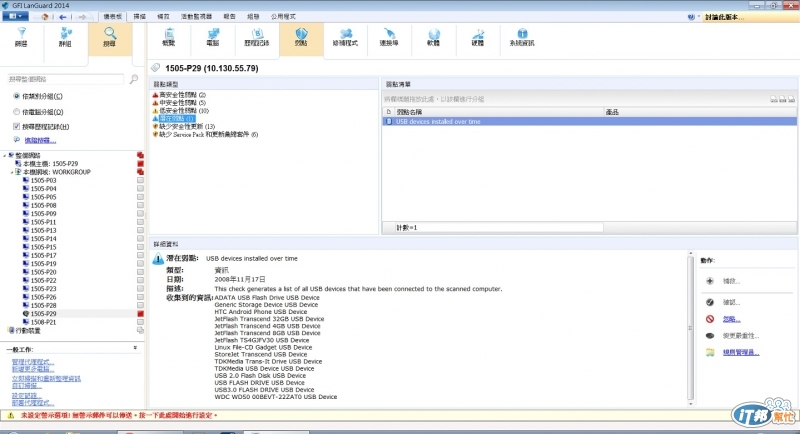Click the grayed forward arrow
This screenshot has width=800, height=434.
pos(82,17)
